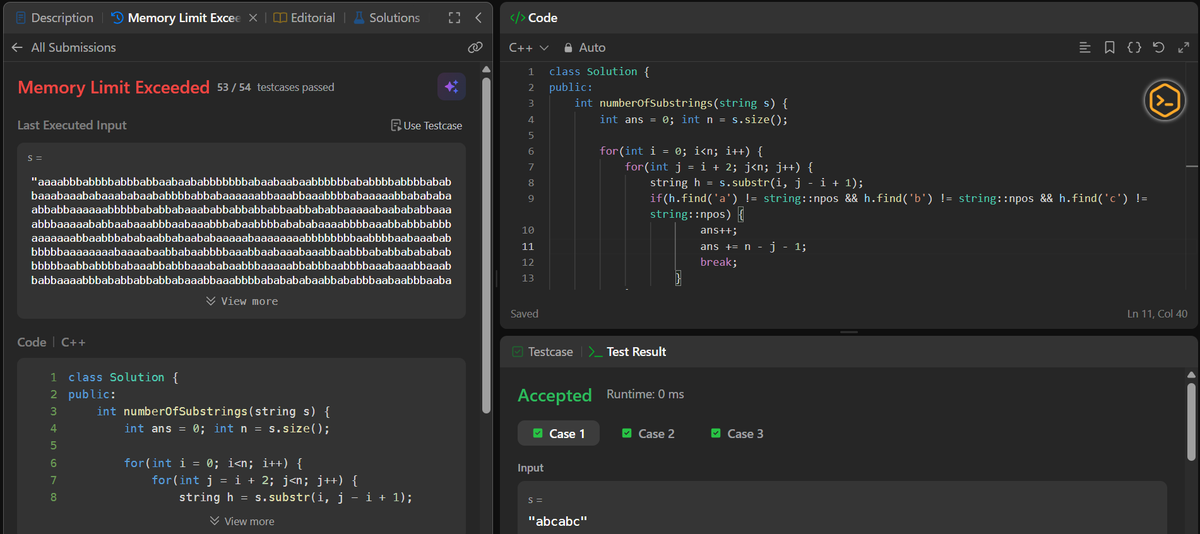Click the green "Accepted" status text

(x=555, y=395)
